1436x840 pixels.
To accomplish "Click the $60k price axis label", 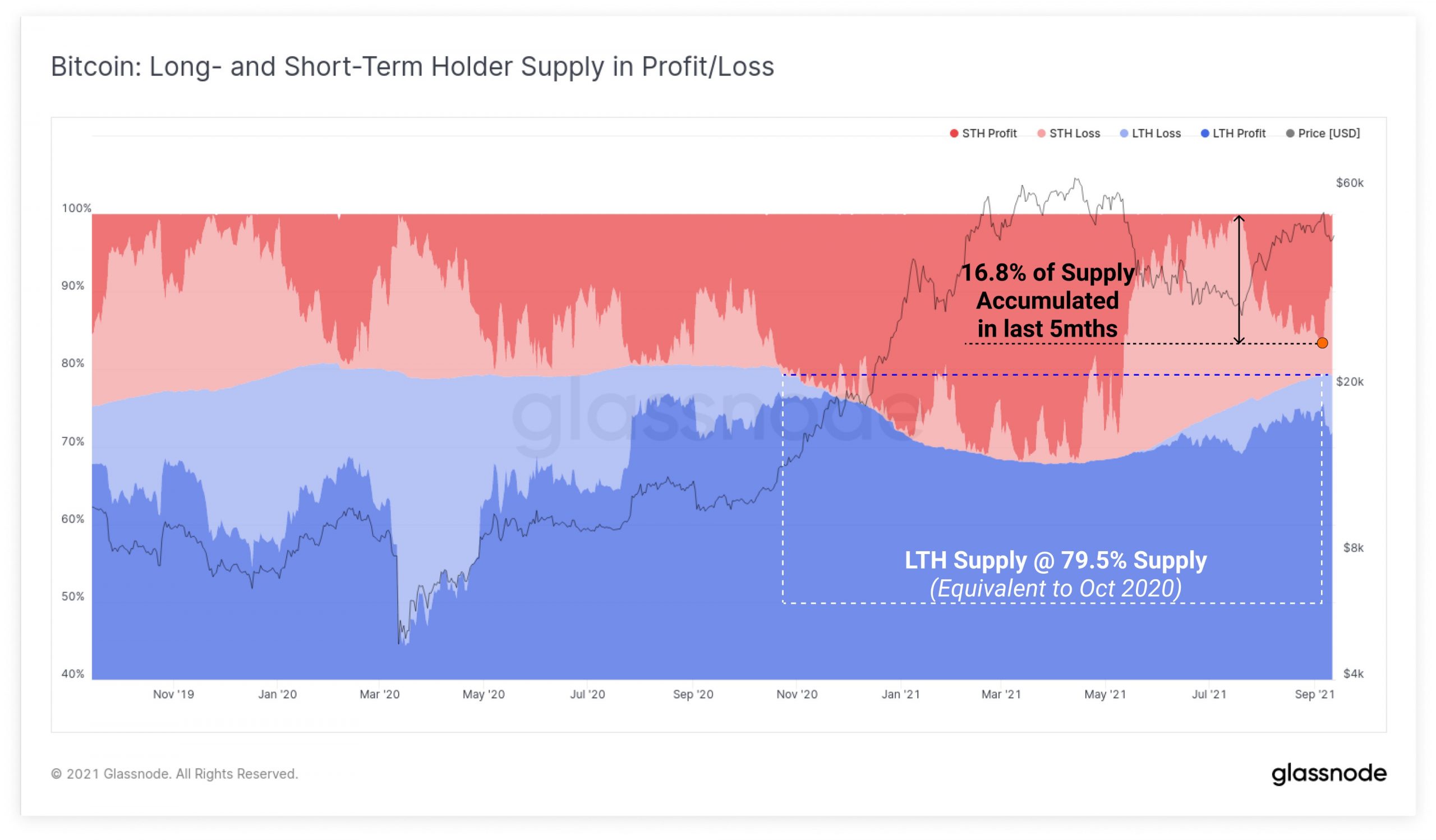I will [1350, 183].
